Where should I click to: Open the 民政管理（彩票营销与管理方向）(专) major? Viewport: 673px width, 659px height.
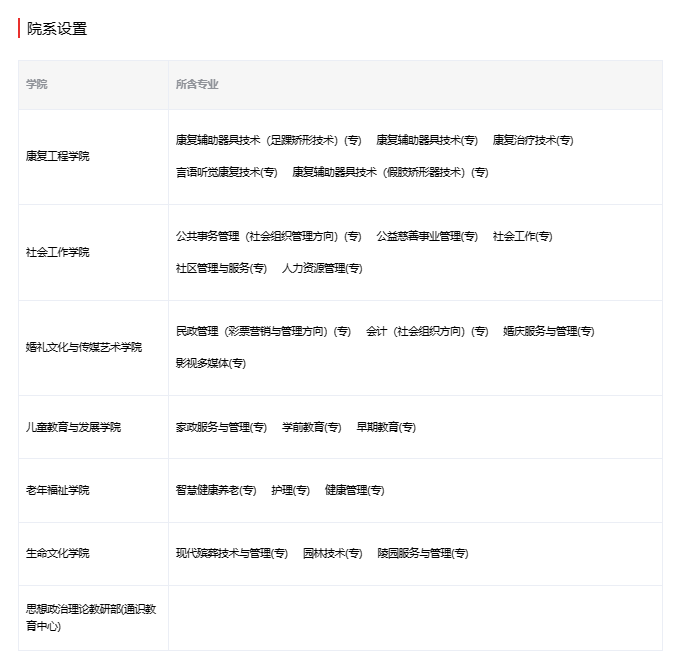click(x=264, y=331)
